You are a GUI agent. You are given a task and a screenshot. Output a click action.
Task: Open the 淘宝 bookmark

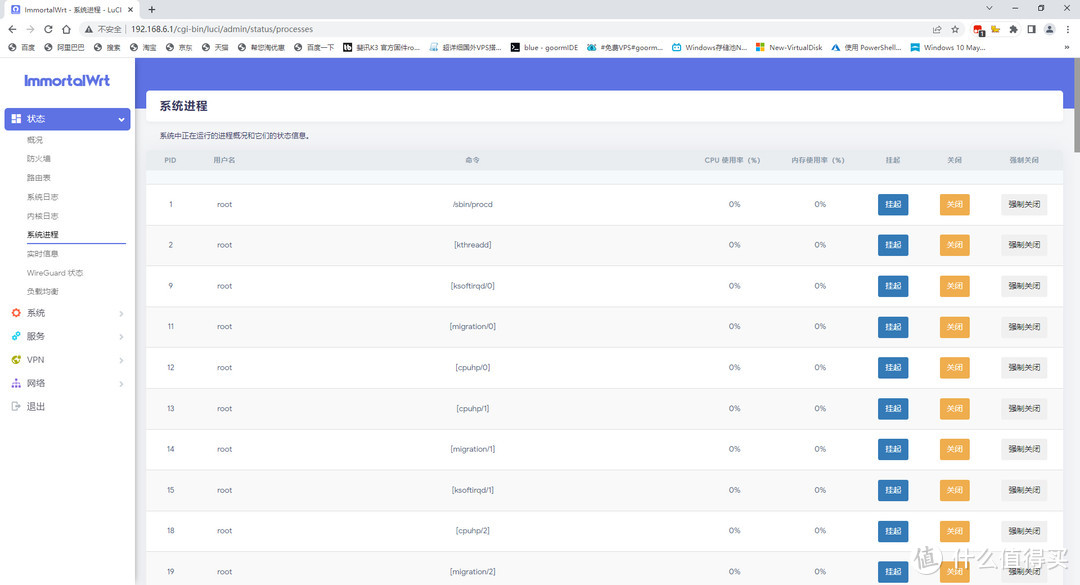pyautogui.click(x=143, y=48)
